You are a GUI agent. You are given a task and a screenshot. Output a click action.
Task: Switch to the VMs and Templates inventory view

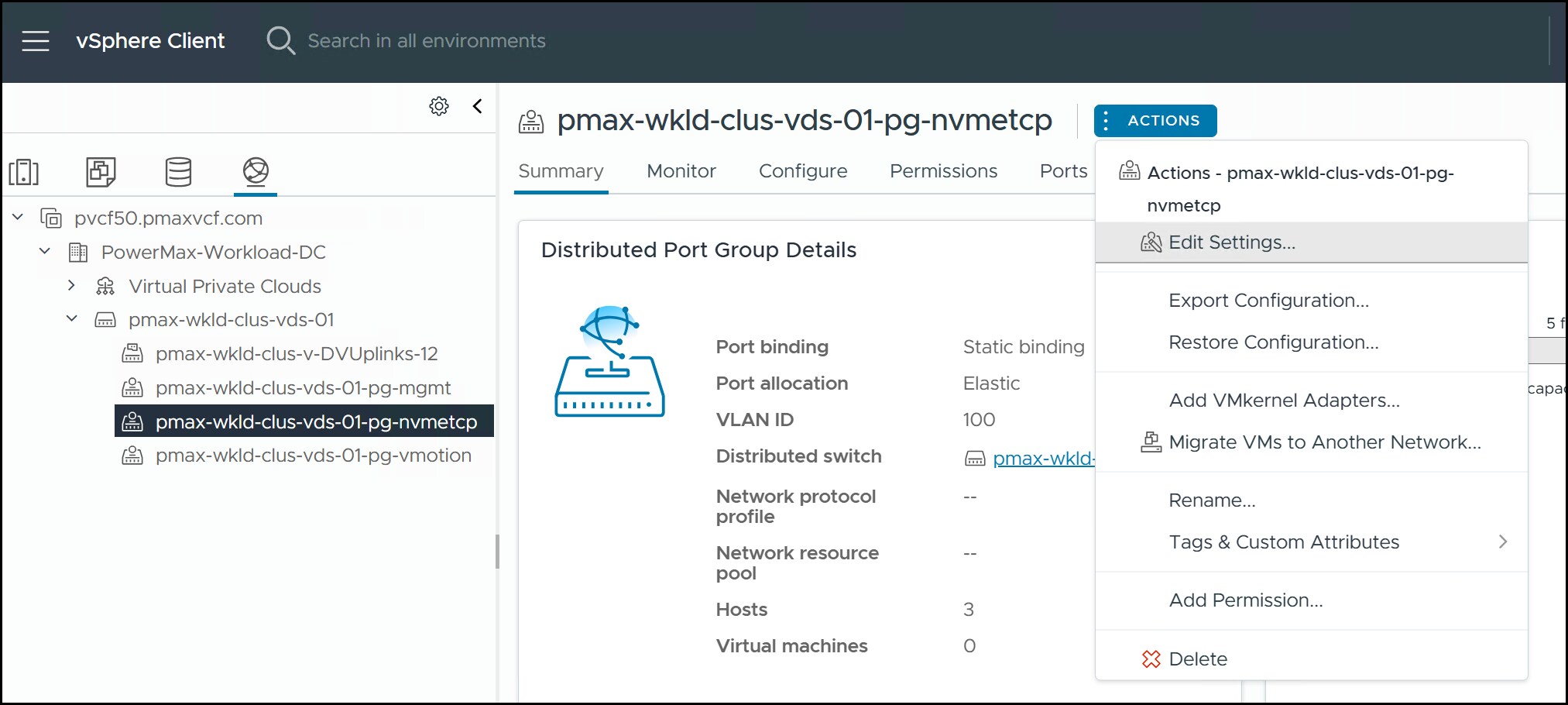click(x=101, y=172)
